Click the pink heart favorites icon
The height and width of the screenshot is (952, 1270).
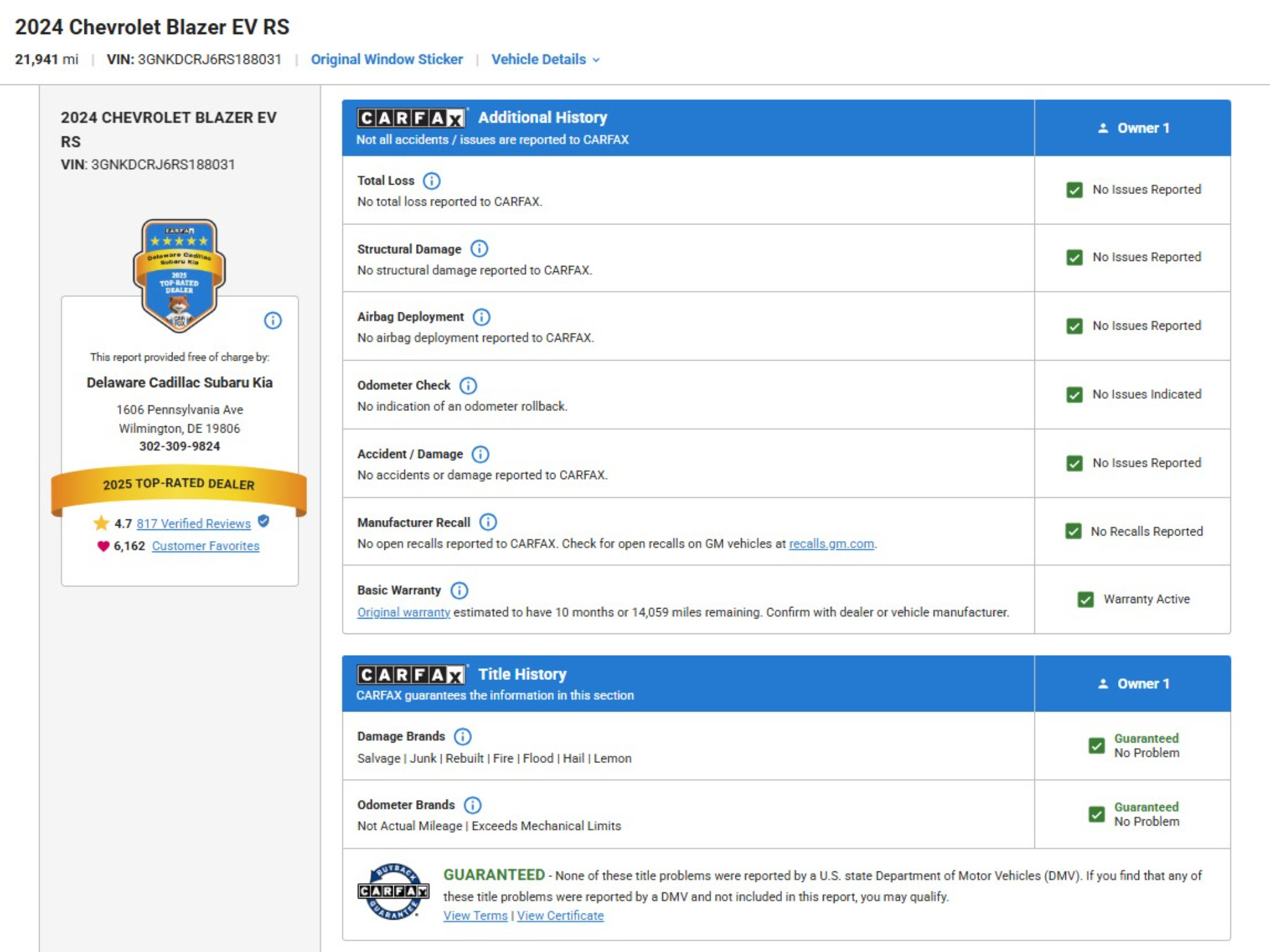[x=103, y=546]
